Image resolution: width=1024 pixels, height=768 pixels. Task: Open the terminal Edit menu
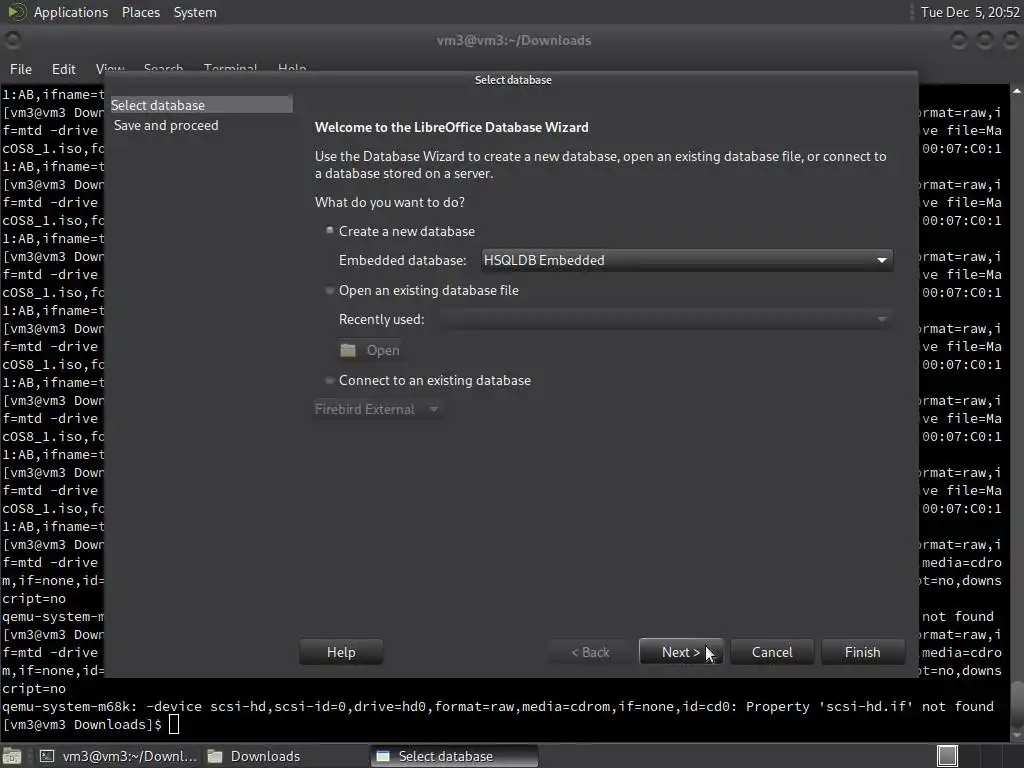click(x=63, y=69)
